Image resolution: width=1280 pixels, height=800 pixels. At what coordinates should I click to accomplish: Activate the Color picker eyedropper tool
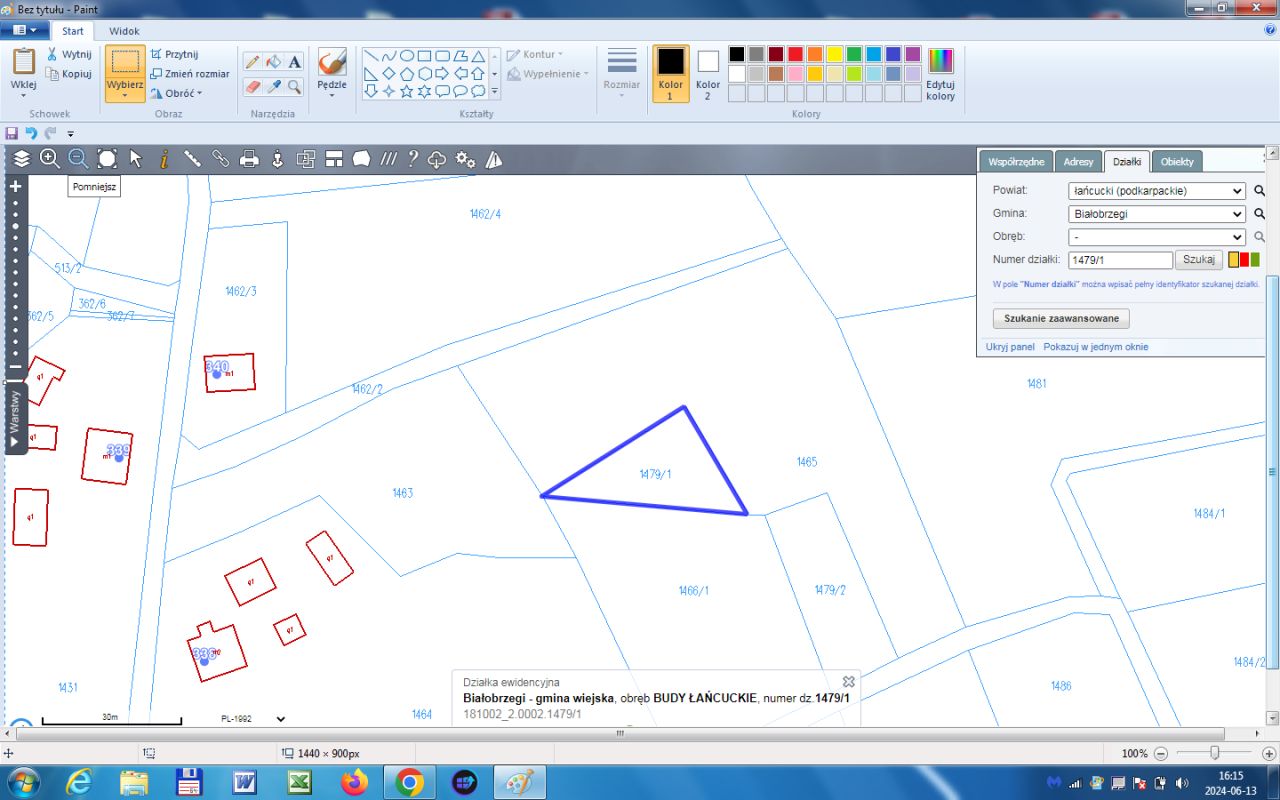tap(274, 87)
